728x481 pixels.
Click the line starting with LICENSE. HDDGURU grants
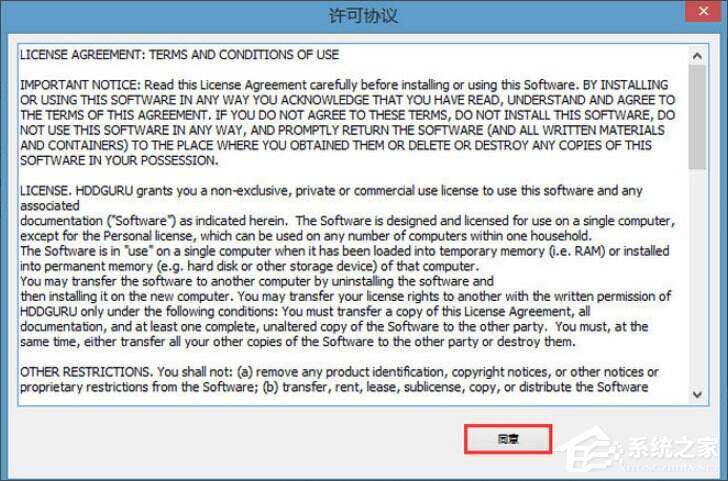[331, 191]
